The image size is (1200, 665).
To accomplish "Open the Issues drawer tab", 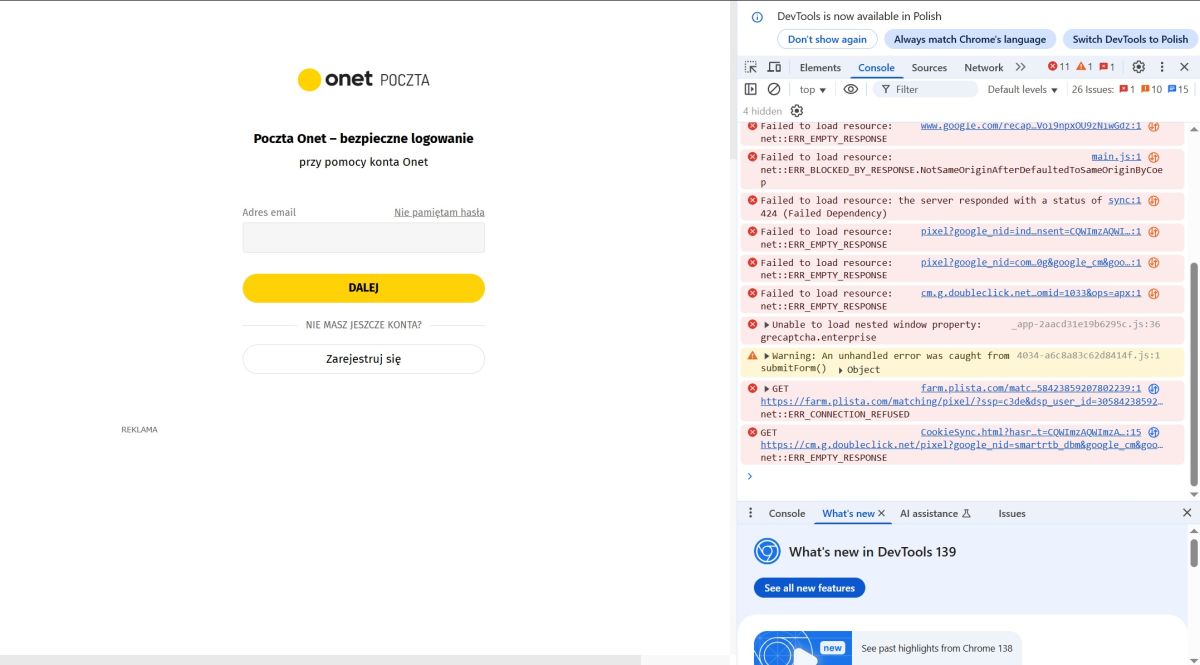I will pyautogui.click(x=1012, y=513).
